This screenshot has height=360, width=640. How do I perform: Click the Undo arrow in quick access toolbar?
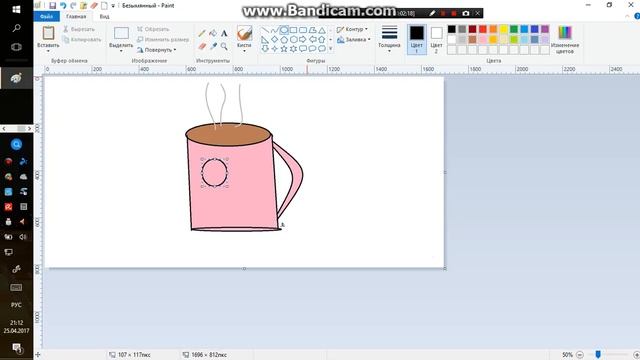point(63,6)
